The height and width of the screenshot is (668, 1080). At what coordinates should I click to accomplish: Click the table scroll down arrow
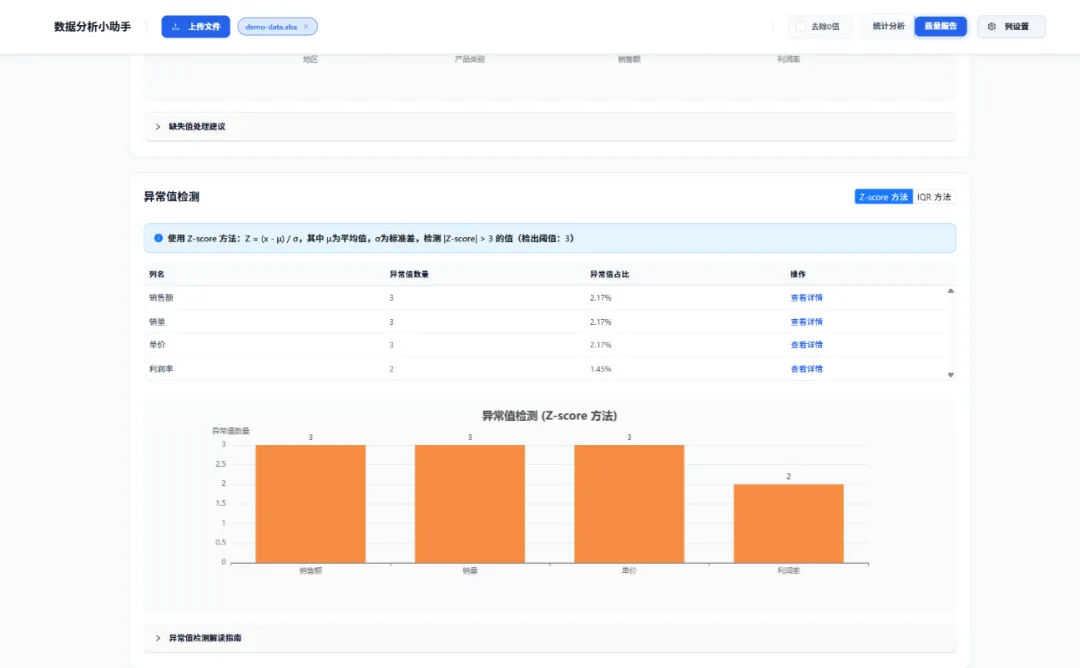click(x=951, y=375)
